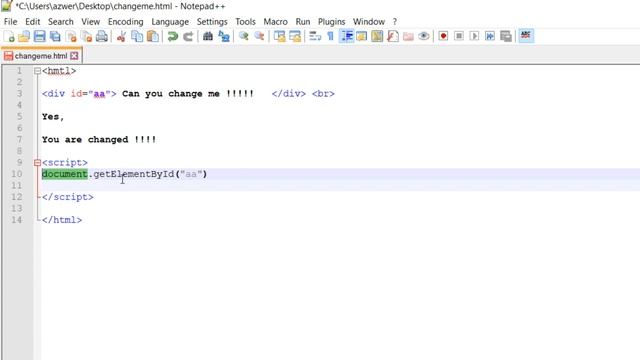Print the document with the printer icon
The image size is (640, 360).
102,36
